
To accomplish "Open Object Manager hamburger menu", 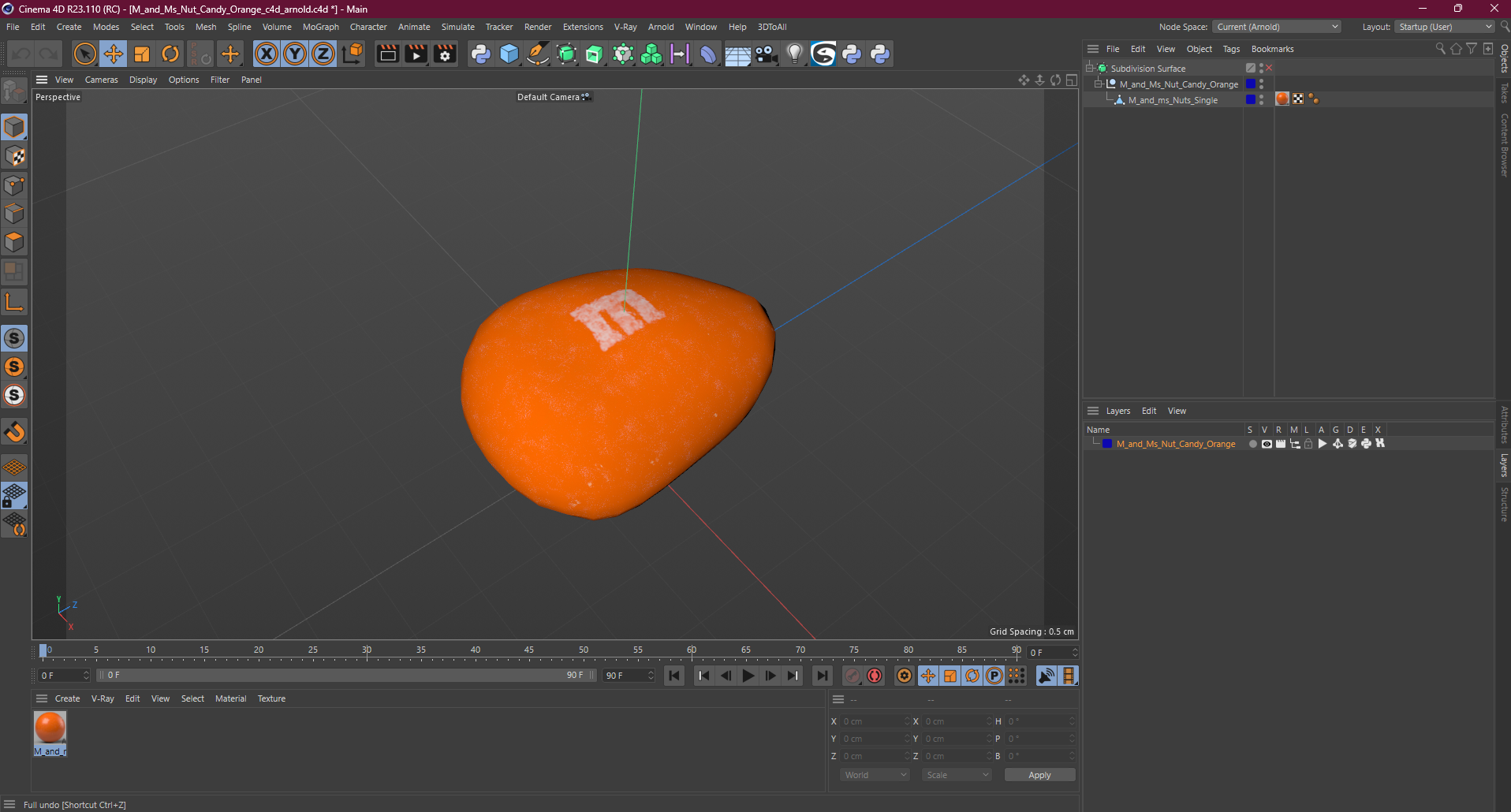I will pyautogui.click(x=1093, y=49).
